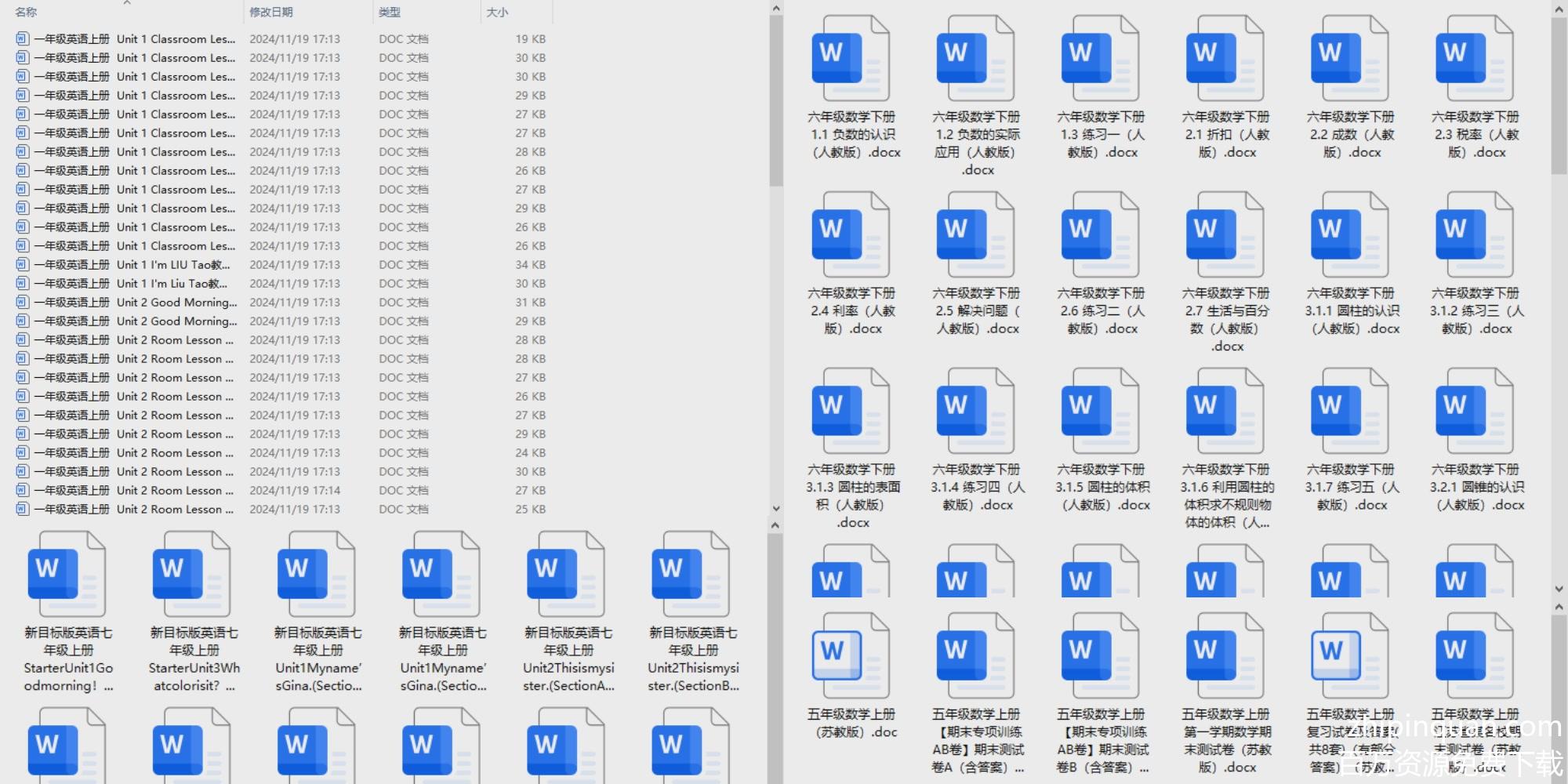Click the down arrow of the 六年级数学 pane scrollbar
Image resolution: width=1568 pixels, height=784 pixels.
click(1559, 589)
